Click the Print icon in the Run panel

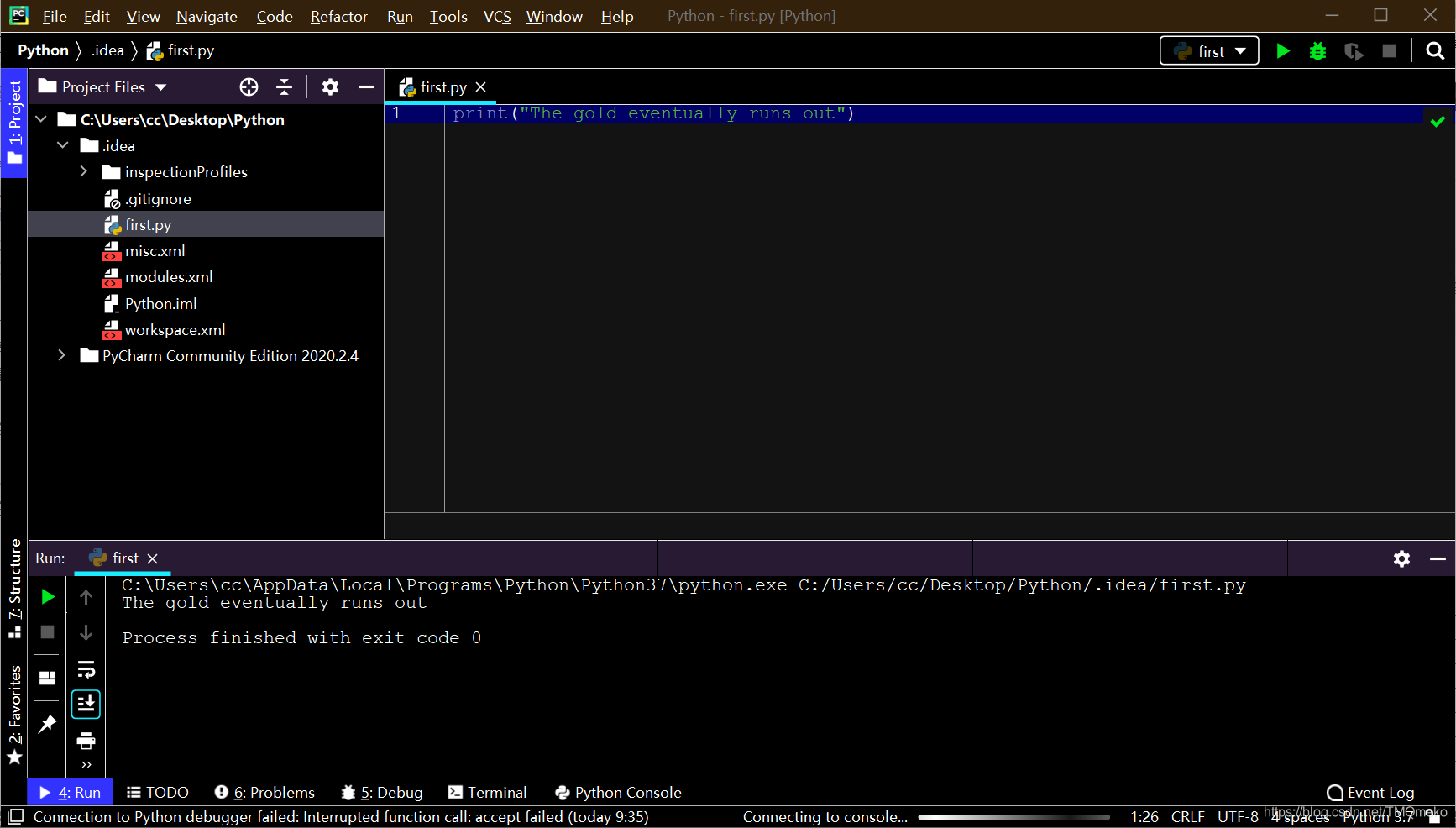[x=86, y=741]
